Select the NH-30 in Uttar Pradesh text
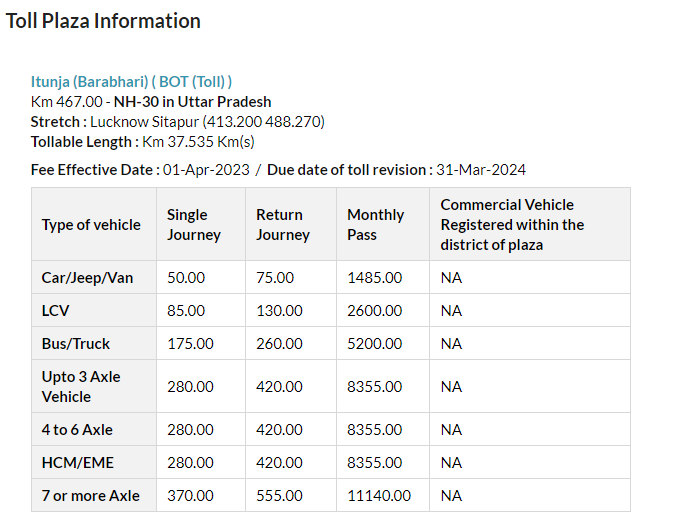 click(x=192, y=101)
